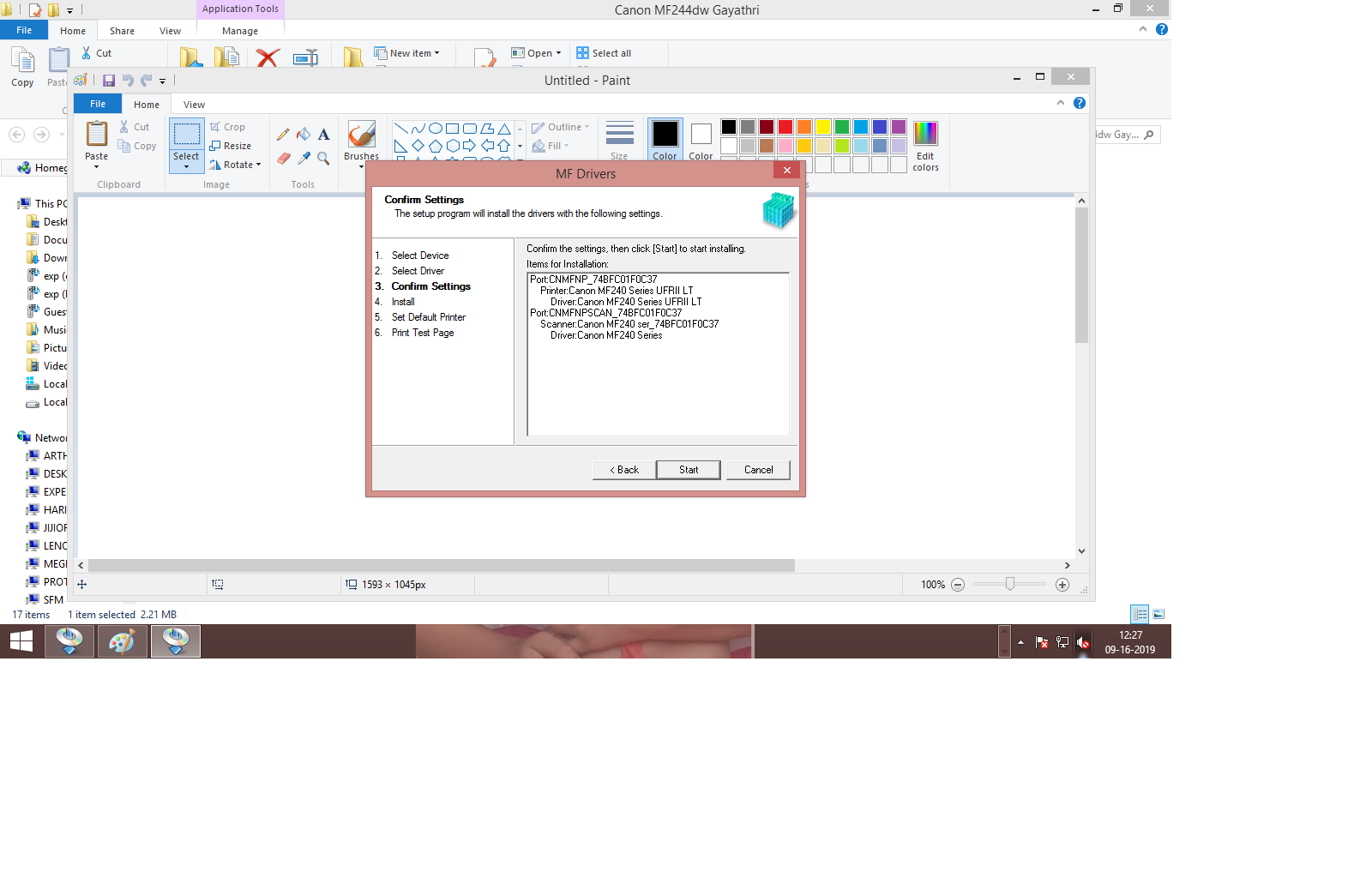Screen dimensions: 1366x896
Task: Select the Magnifier tool in Paint
Action: coord(323,158)
